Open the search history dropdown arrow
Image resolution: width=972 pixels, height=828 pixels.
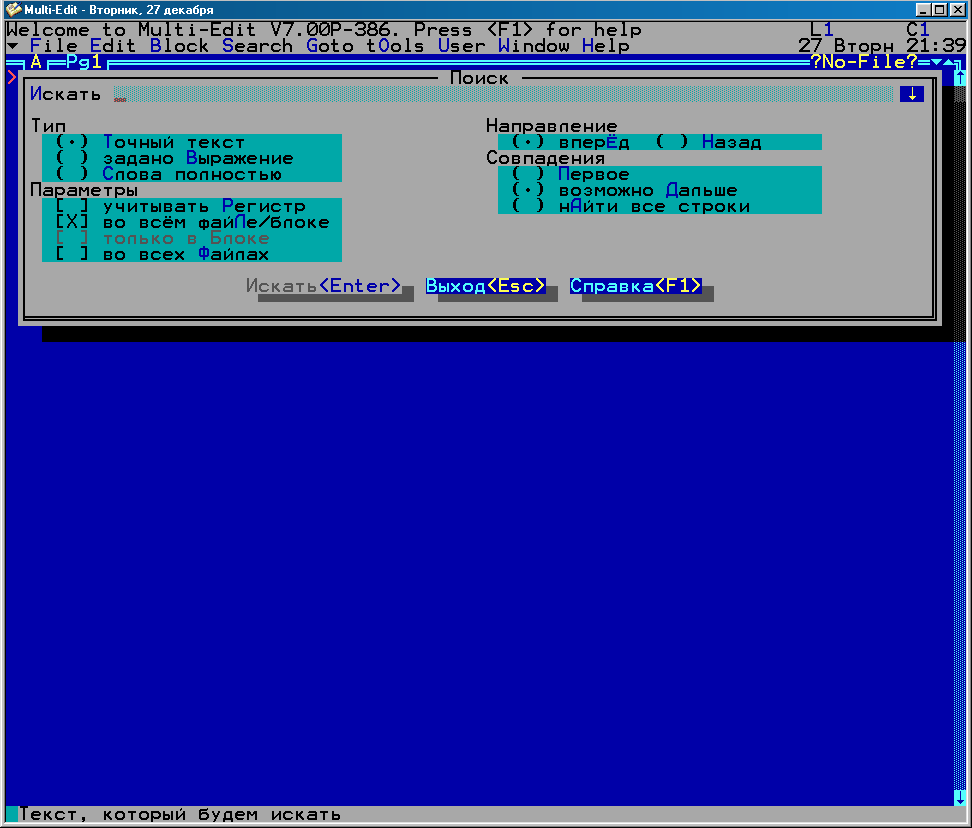(912, 94)
